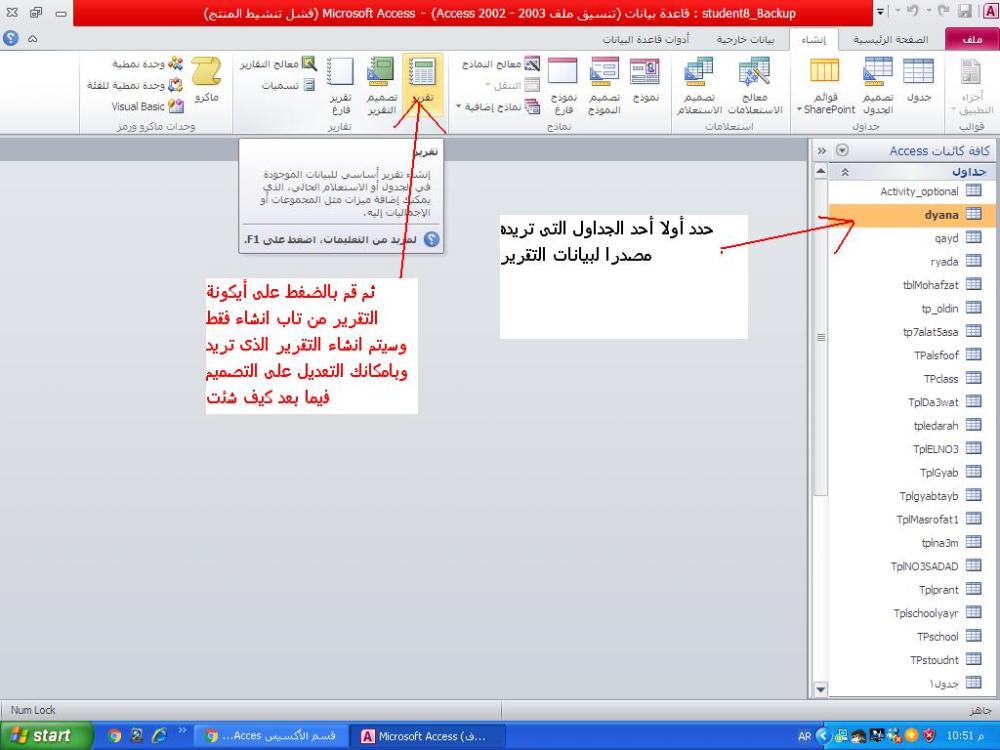
Task: Insert a Module (وحدة نمطية)
Action: (x=148, y=64)
